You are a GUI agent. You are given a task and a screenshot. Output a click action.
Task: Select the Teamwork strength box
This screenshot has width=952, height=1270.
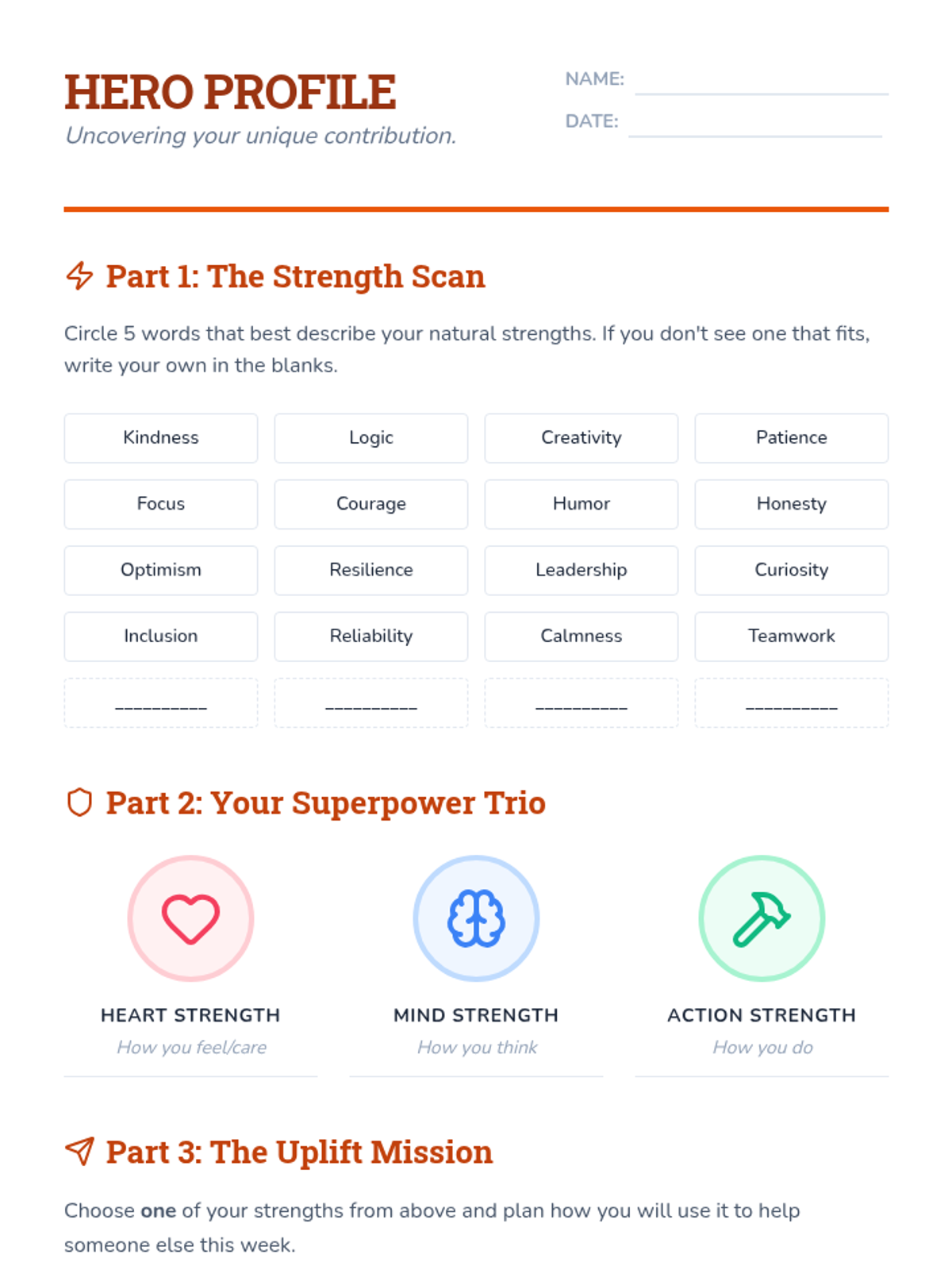point(791,636)
